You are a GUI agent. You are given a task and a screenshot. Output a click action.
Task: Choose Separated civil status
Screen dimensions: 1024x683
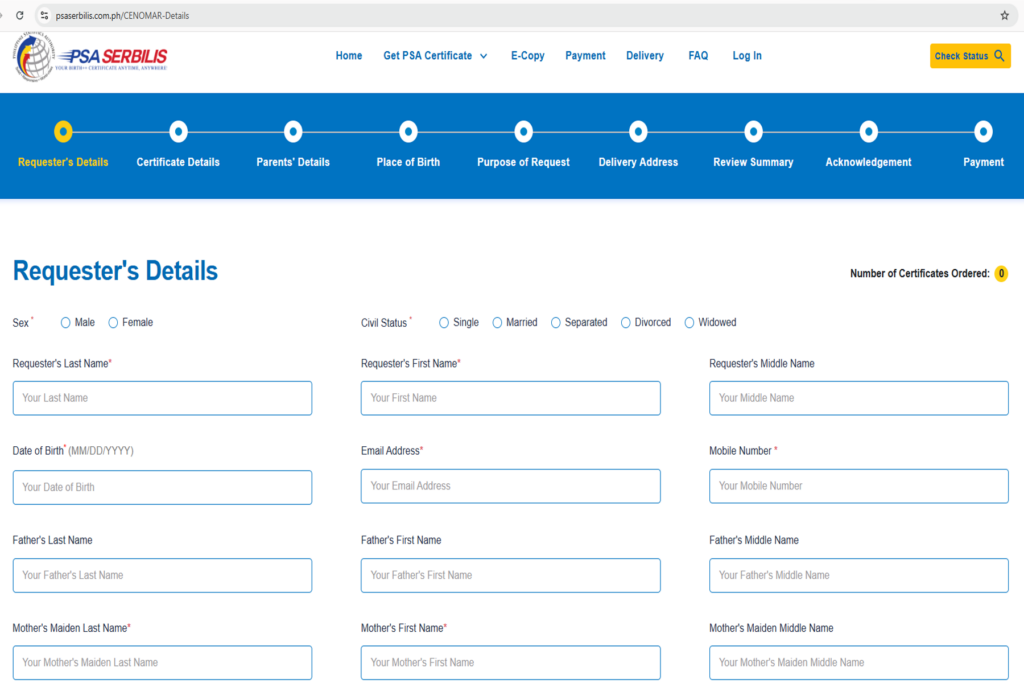coord(556,323)
